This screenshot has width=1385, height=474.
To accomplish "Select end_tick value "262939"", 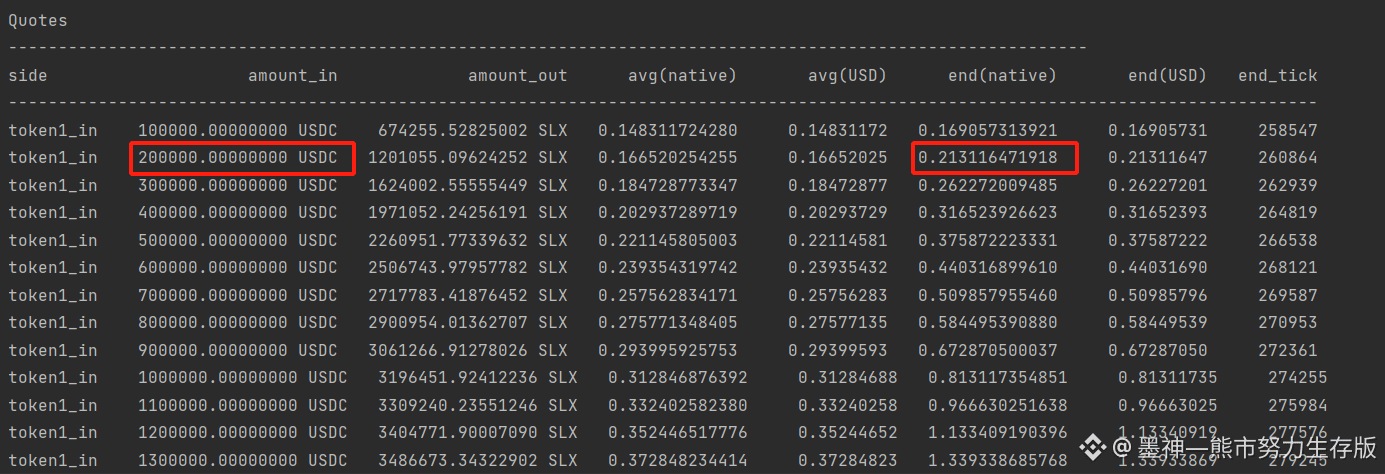I will (1288, 185).
